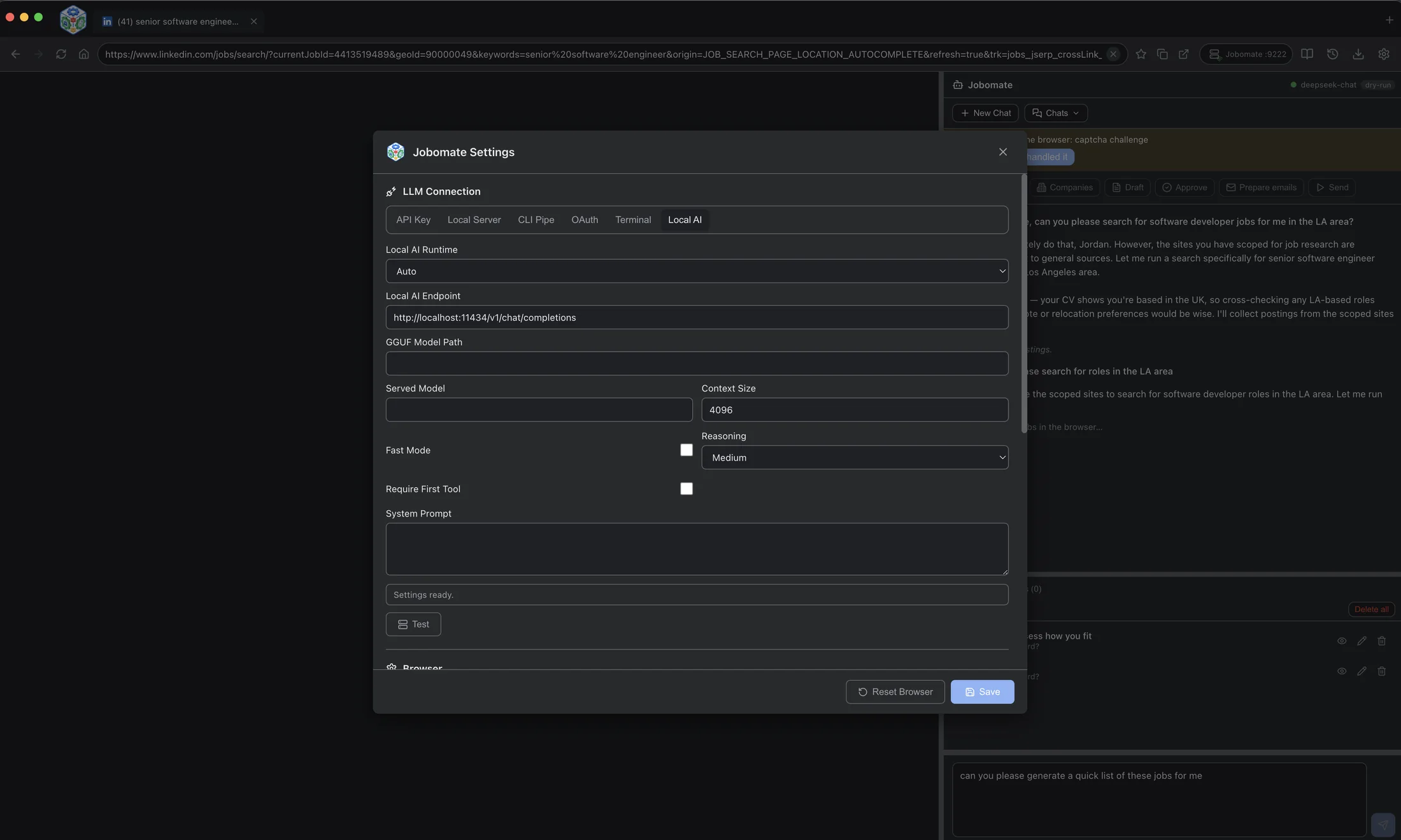This screenshot has width=1401, height=840.
Task: Click the 'dry-run' badge in side panel header
Action: pos(1378,85)
